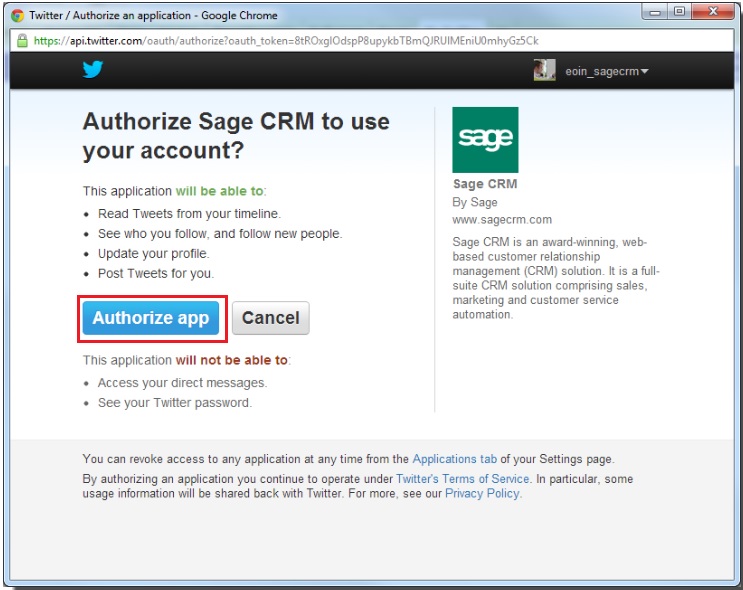Open the Applications tab link
743x590 pixels.
pyautogui.click(x=454, y=459)
